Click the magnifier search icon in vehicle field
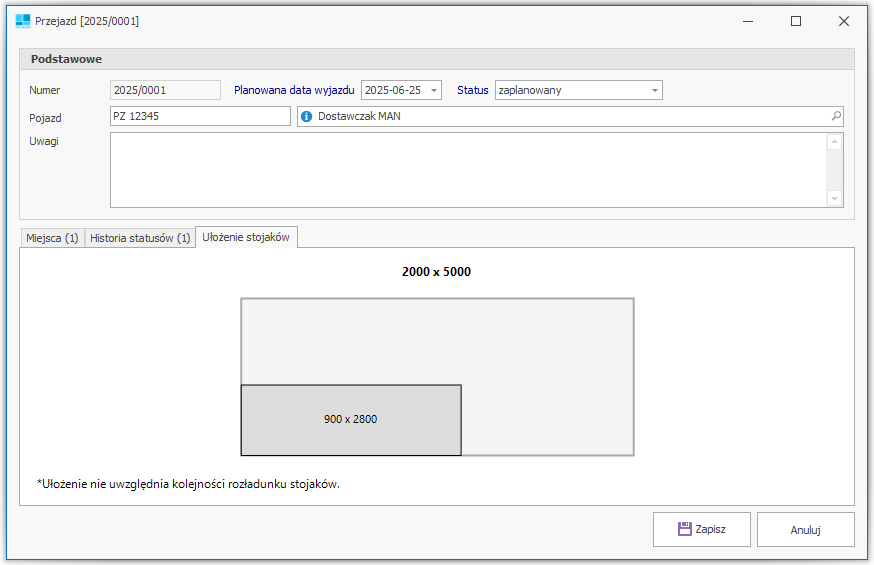874x565 pixels. click(x=836, y=116)
